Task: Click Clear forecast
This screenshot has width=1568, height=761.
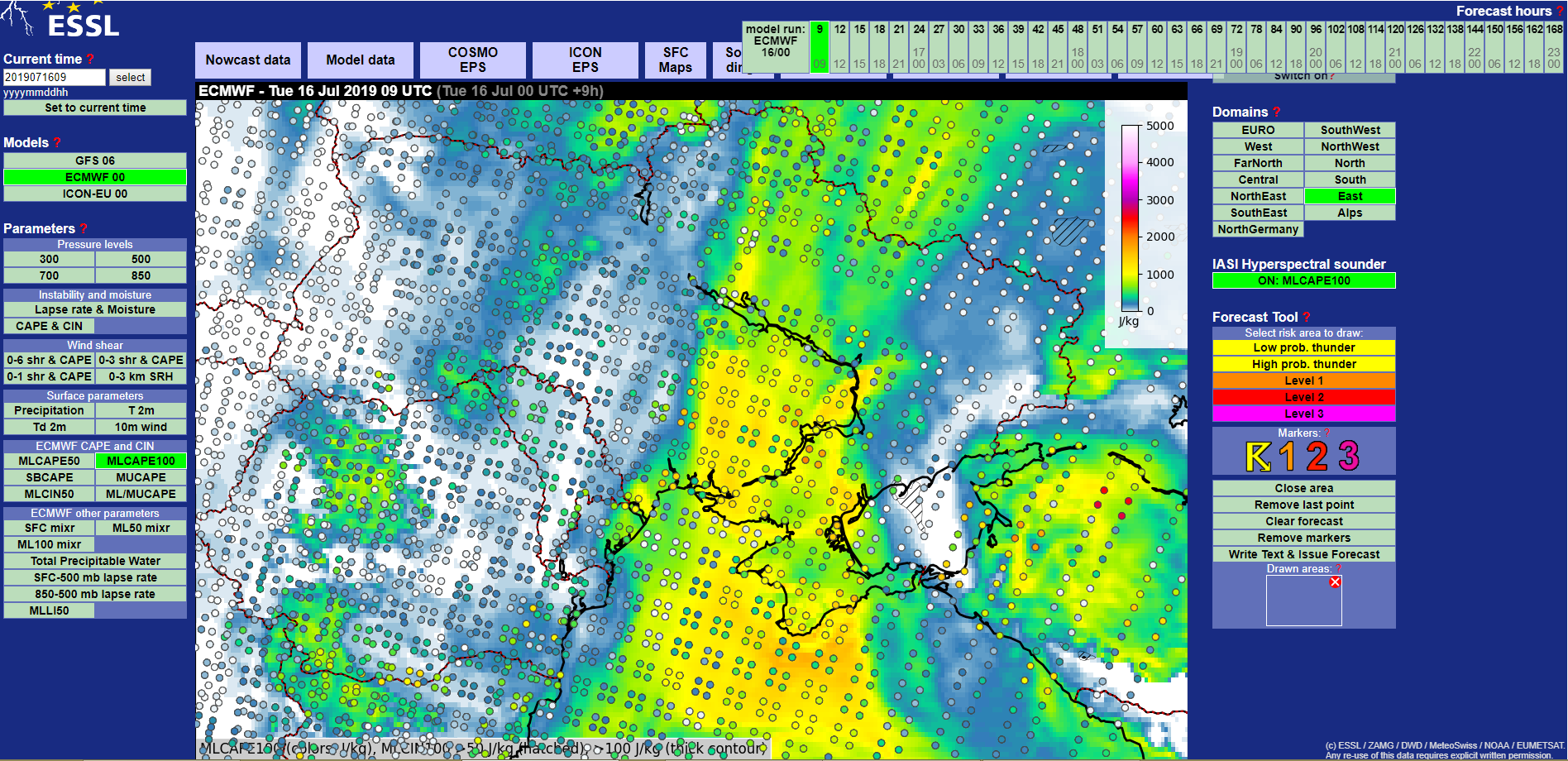Action: pyautogui.click(x=1304, y=521)
